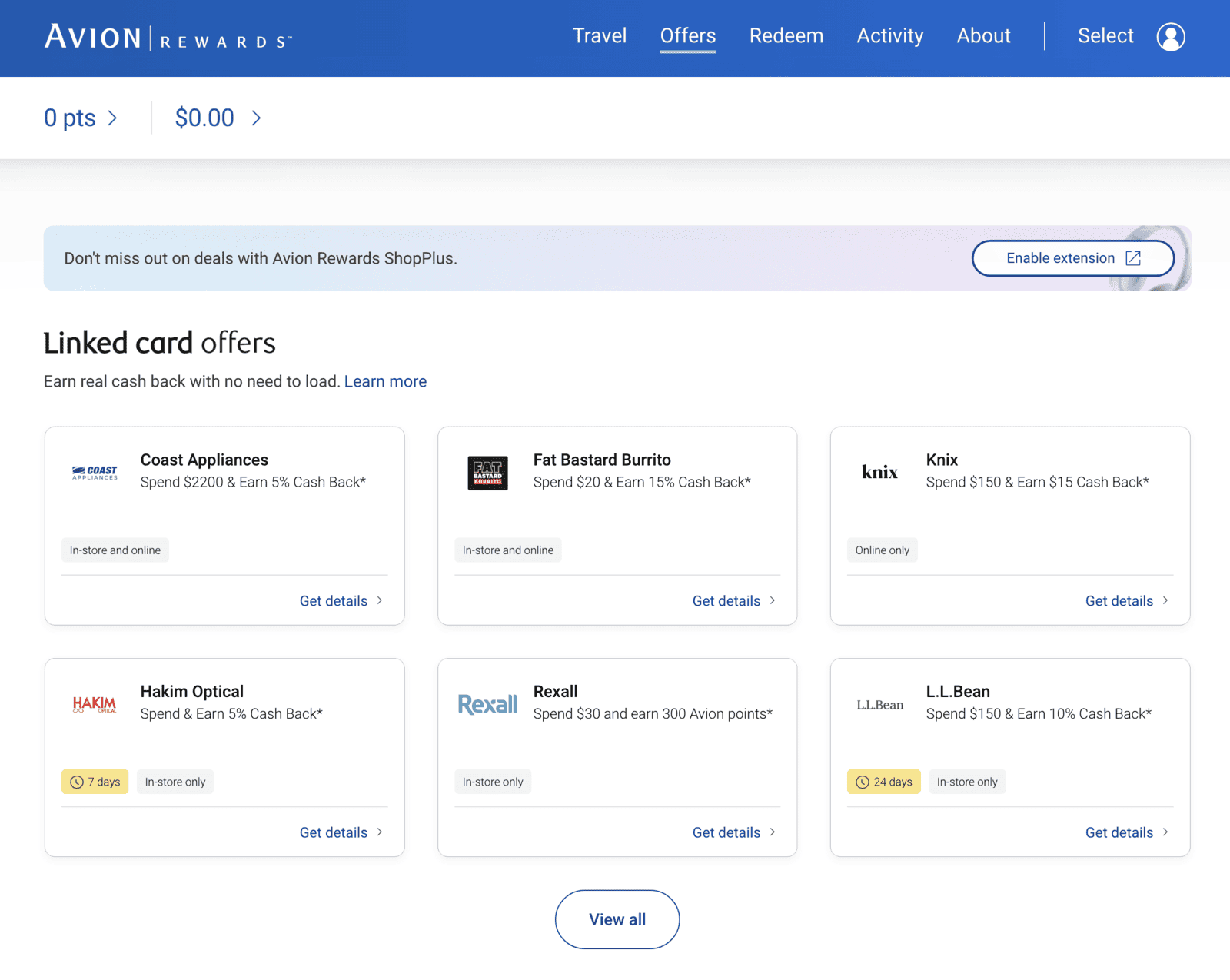Click the Avion Rewards logo
Viewport: 1230px width, 980px height.
click(168, 36)
